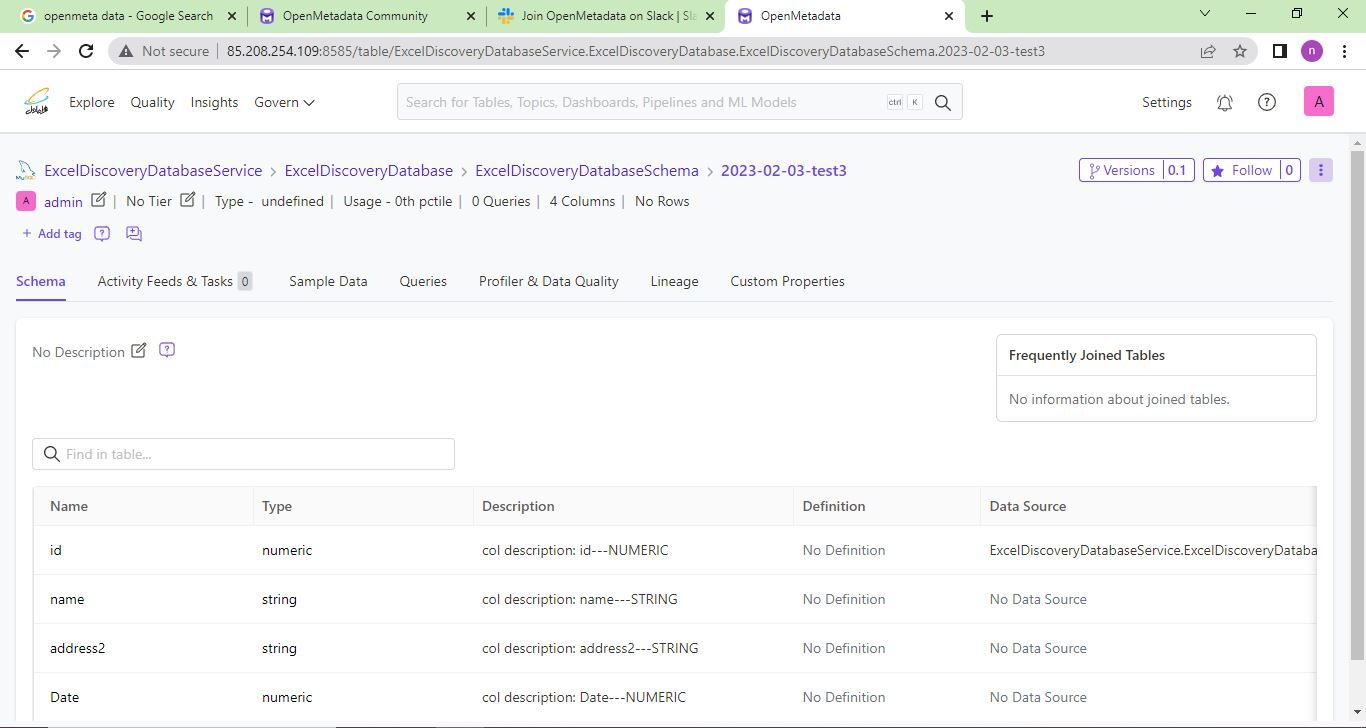
Task: Bookmark this page with the star icon
Action: pos(1240,51)
